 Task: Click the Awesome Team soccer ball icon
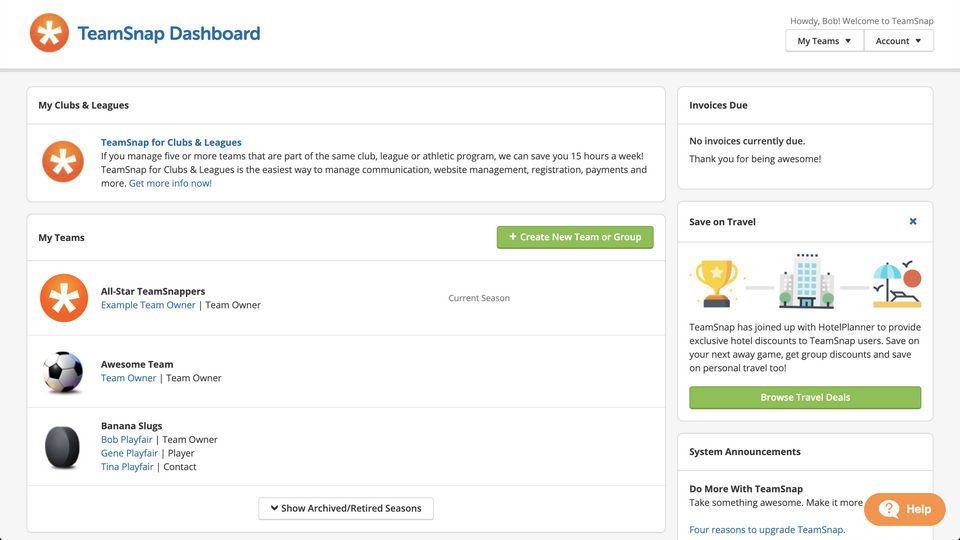(x=62, y=372)
